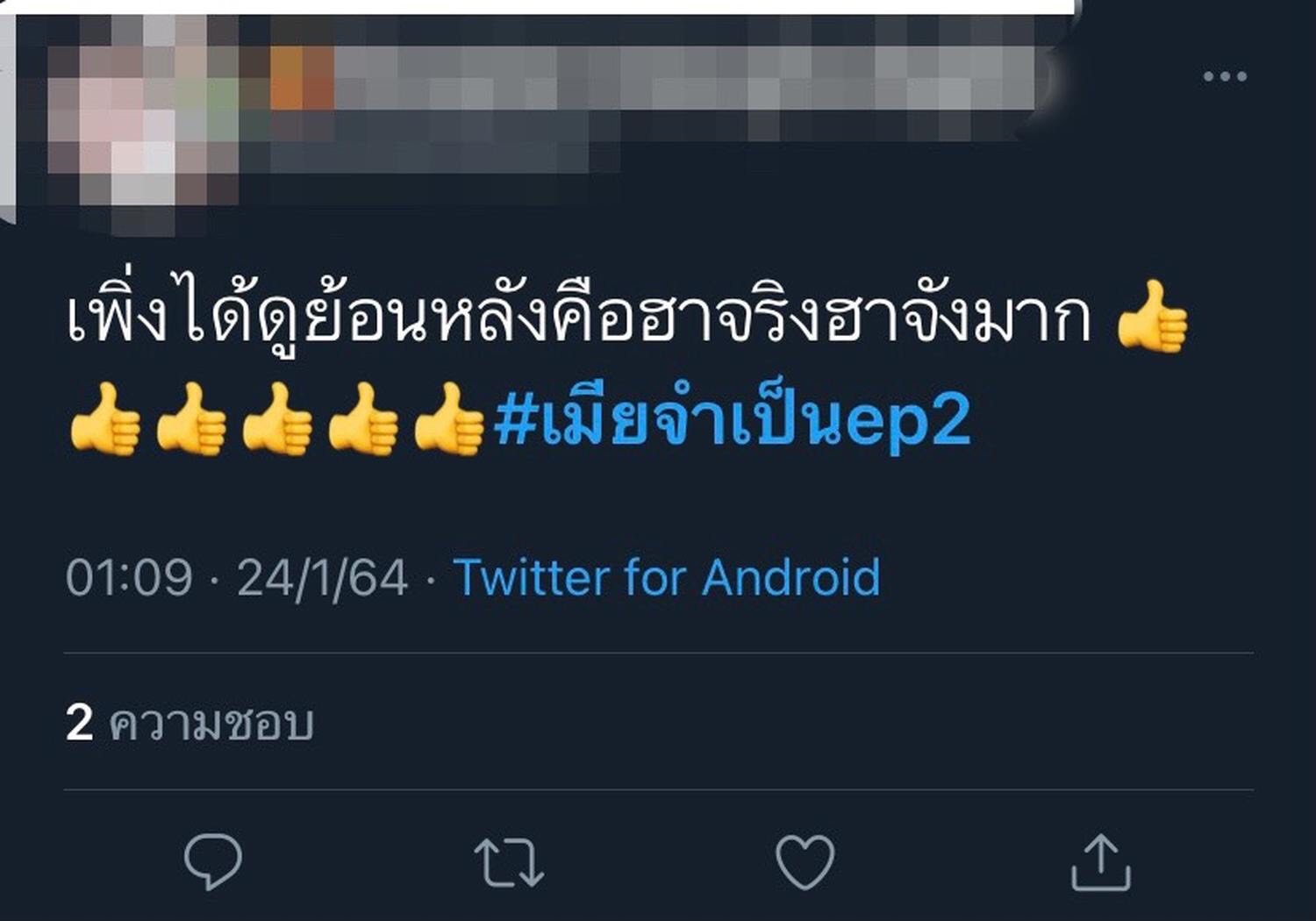The height and width of the screenshot is (921, 1316).
Task: Click the 01:09 timestamp
Action: tap(129, 578)
